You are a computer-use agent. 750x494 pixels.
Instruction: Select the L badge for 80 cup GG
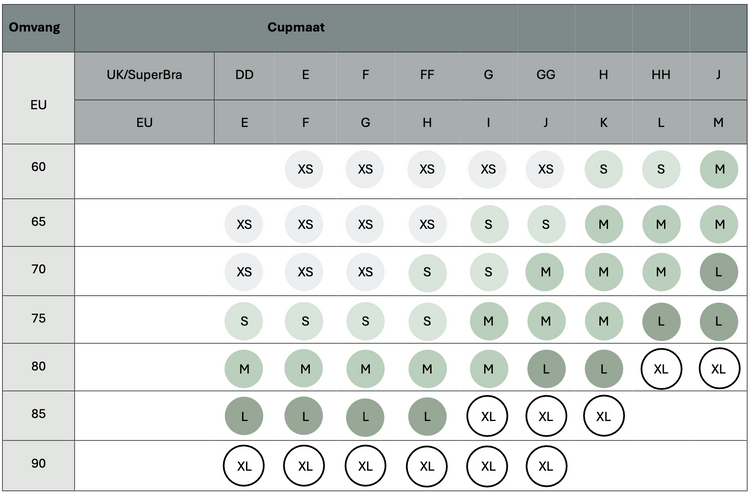(x=545, y=368)
